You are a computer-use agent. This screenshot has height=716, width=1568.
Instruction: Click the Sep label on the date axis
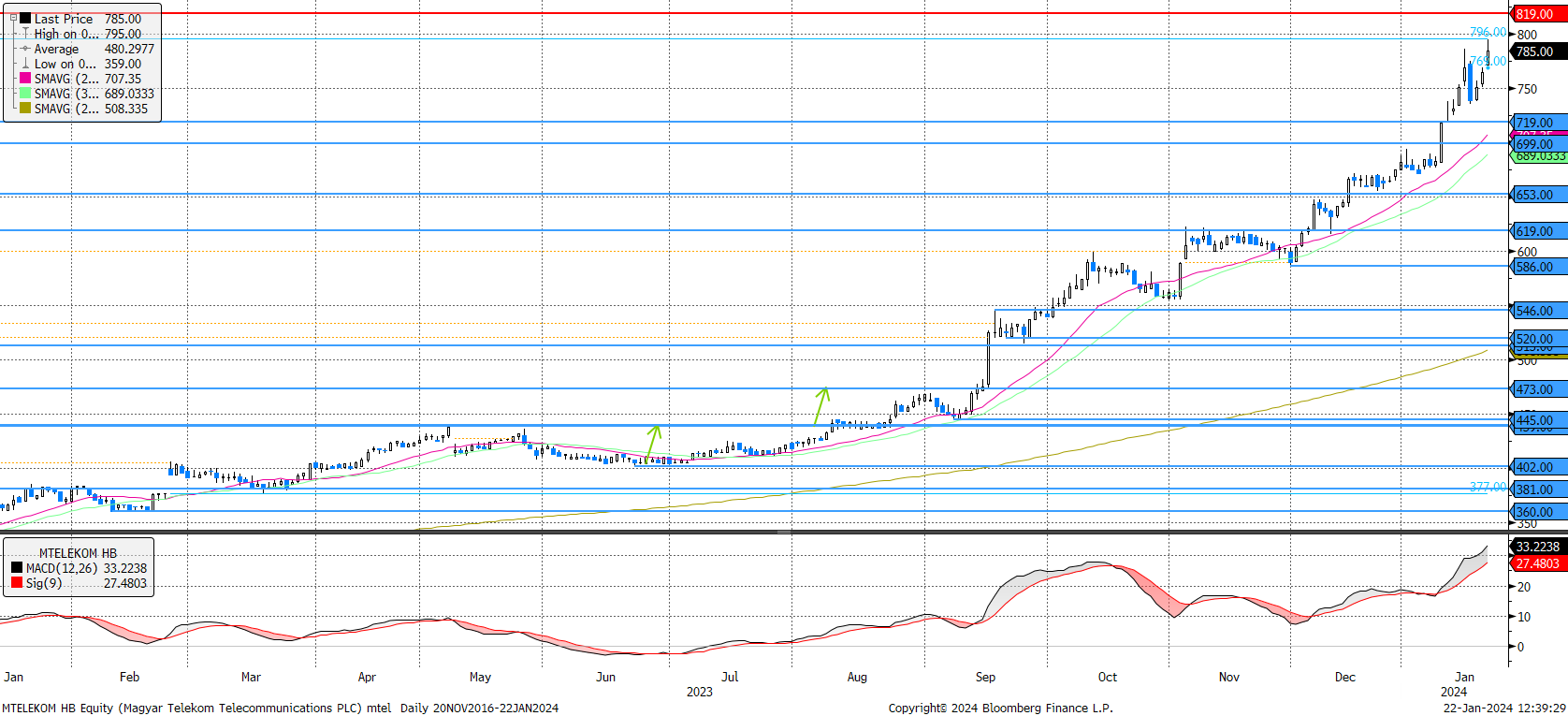coord(985,677)
